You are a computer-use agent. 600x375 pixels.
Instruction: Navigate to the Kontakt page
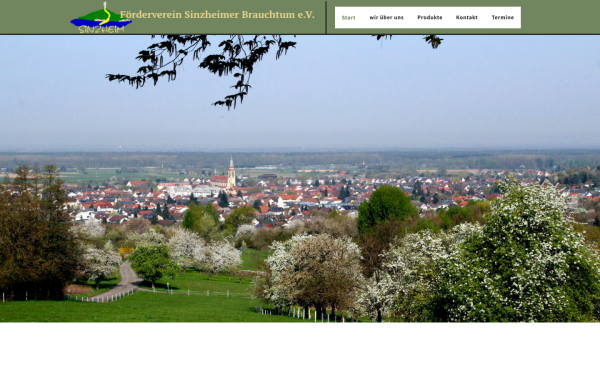(x=466, y=18)
